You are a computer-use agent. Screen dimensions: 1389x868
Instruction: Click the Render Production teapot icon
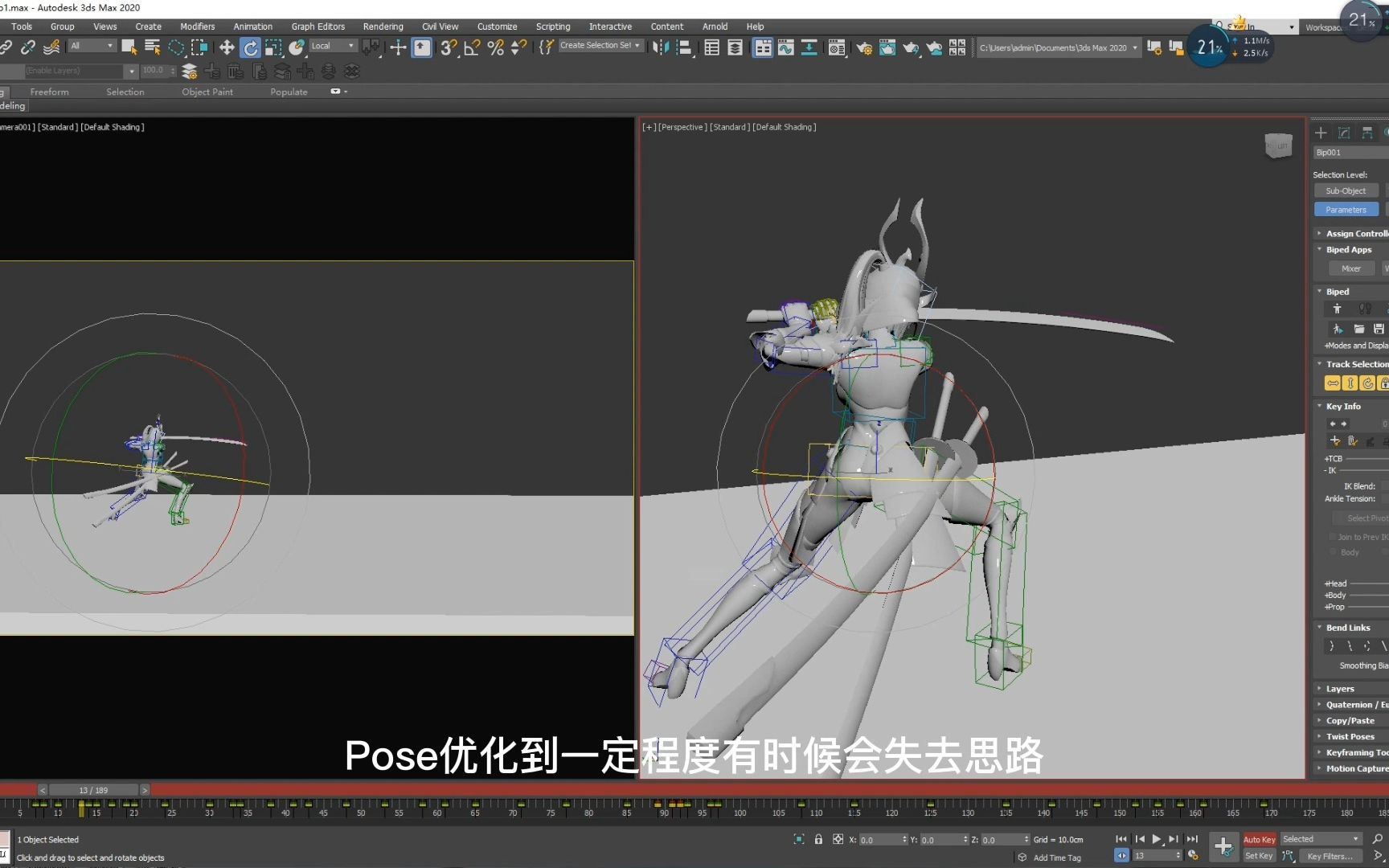point(910,47)
